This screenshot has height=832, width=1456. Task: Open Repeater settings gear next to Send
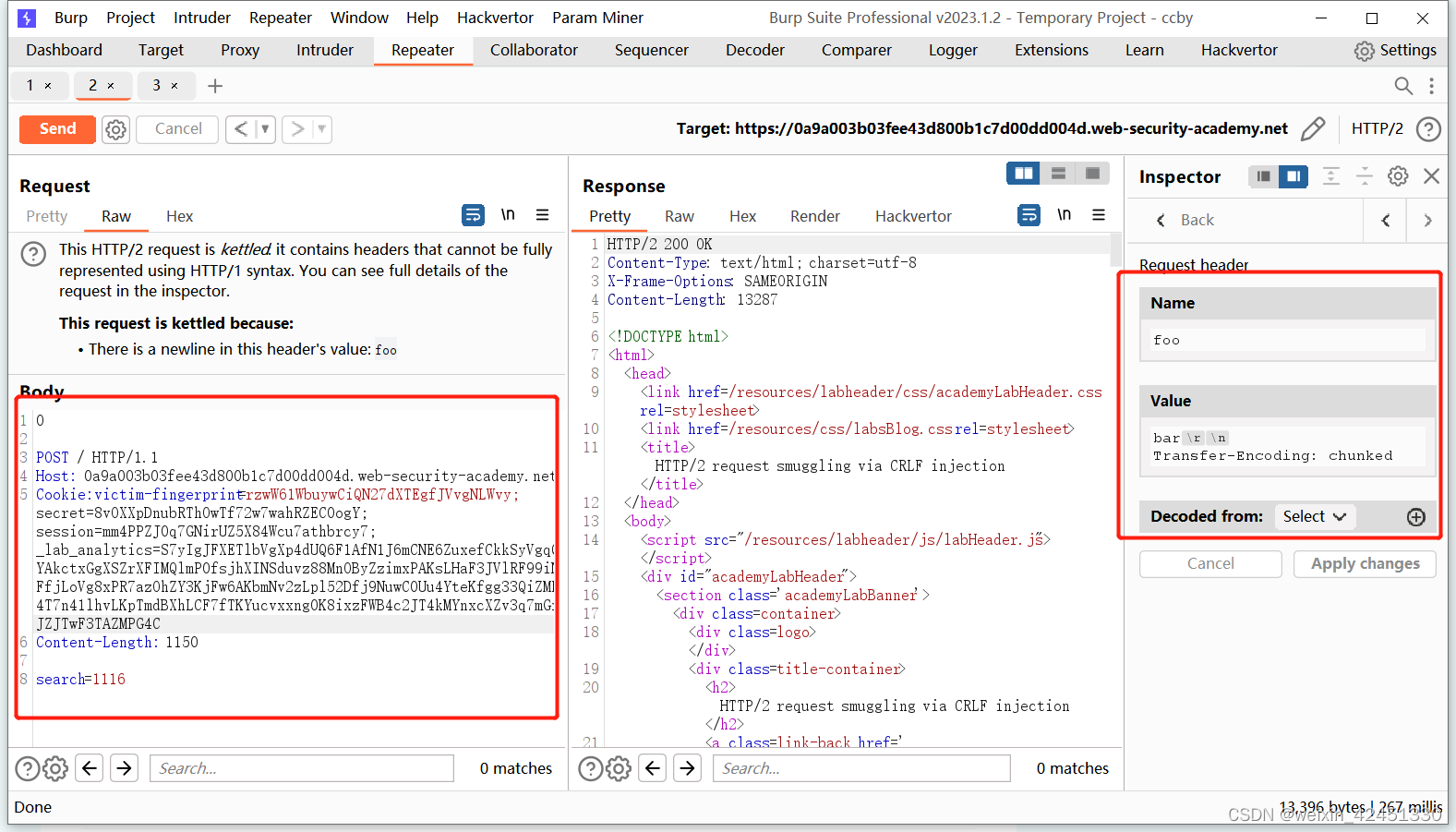point(115,129)
